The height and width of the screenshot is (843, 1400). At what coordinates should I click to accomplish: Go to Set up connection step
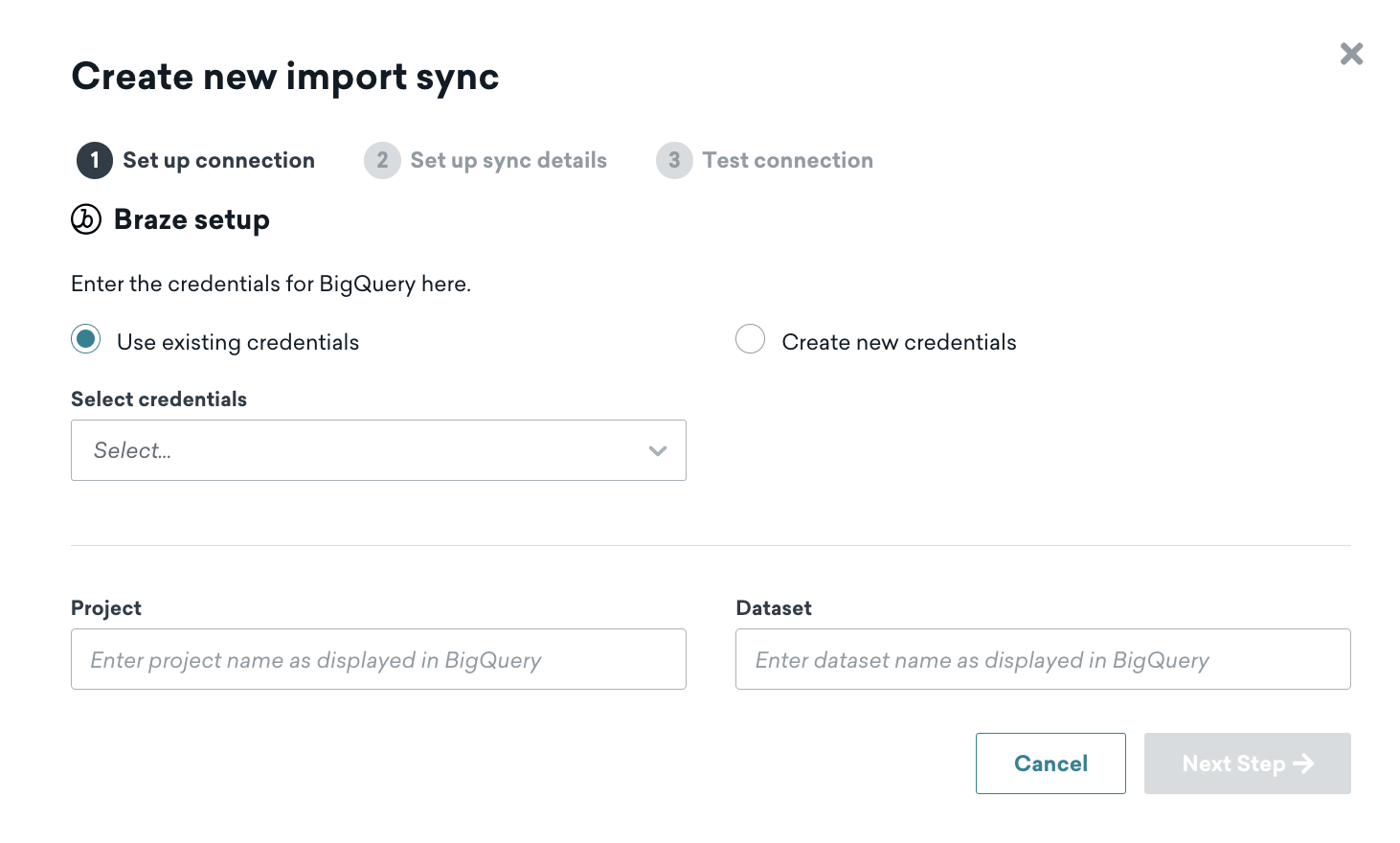click(218, 160)
